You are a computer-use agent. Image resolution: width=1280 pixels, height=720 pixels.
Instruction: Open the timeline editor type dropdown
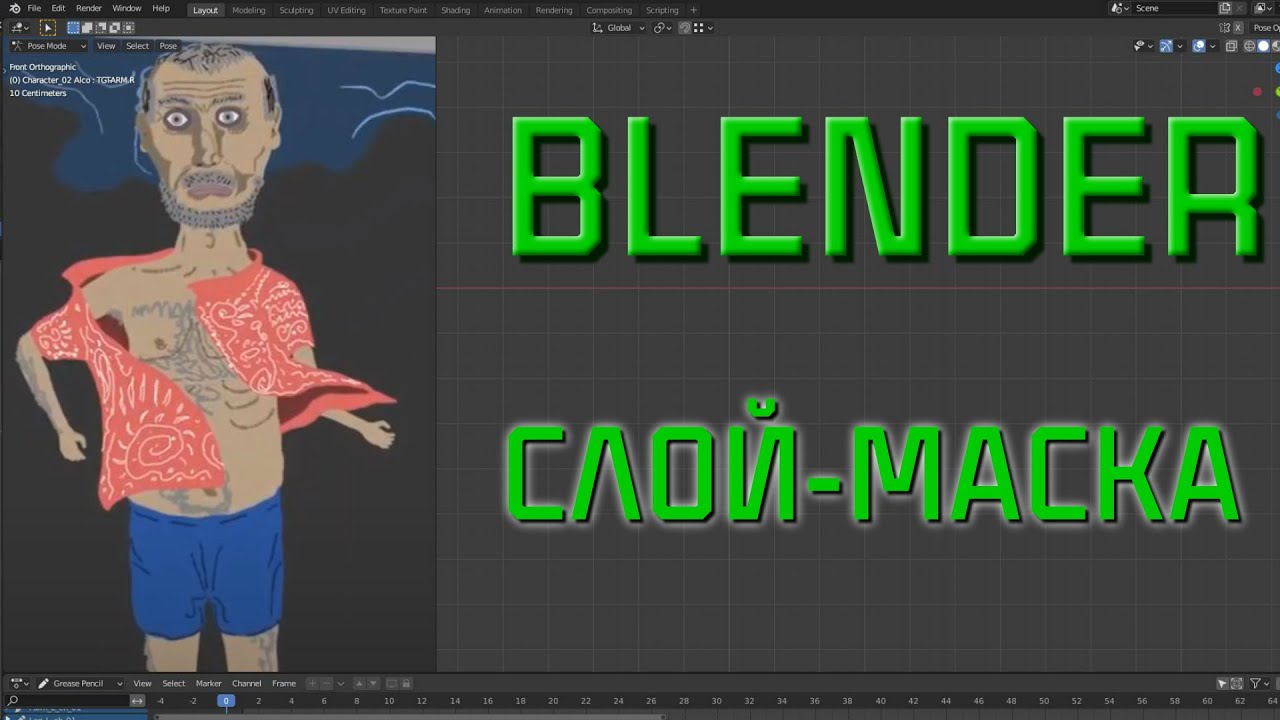click(19, 683)
